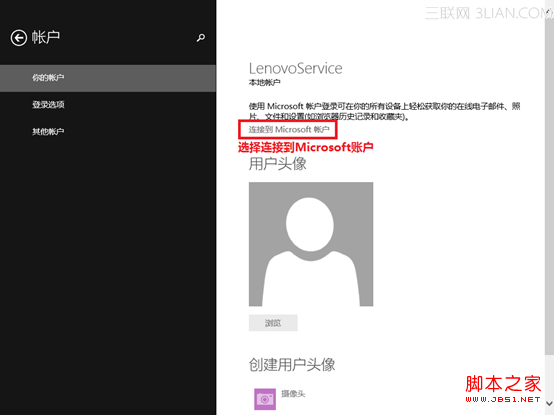Click the 浏览 button
The image size is (554, 415).
pos(273,323)
